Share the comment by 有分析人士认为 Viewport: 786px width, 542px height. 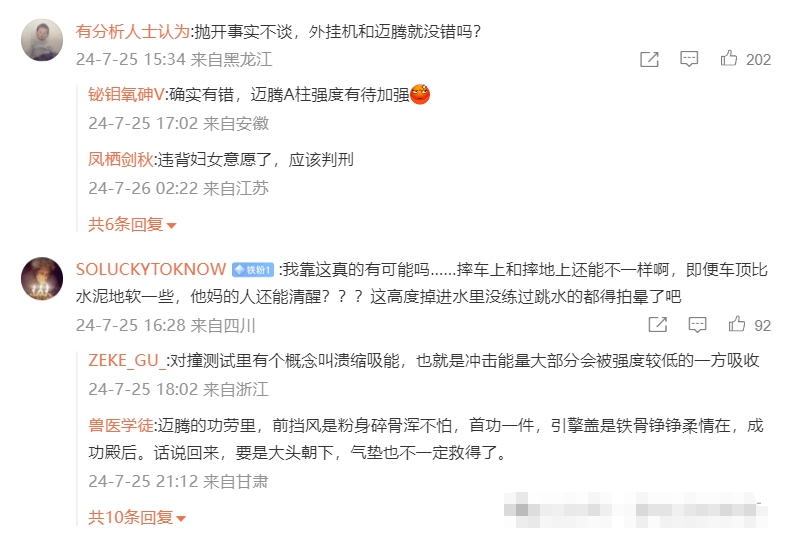pos(649,59)
